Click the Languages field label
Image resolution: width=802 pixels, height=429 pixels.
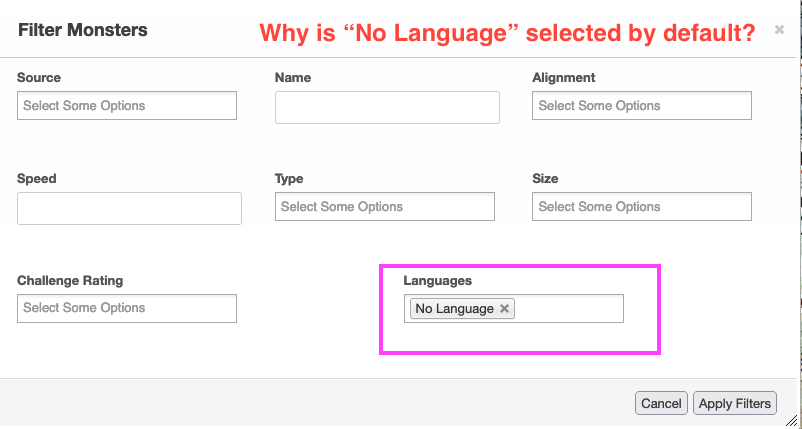[x=438, y=281]
